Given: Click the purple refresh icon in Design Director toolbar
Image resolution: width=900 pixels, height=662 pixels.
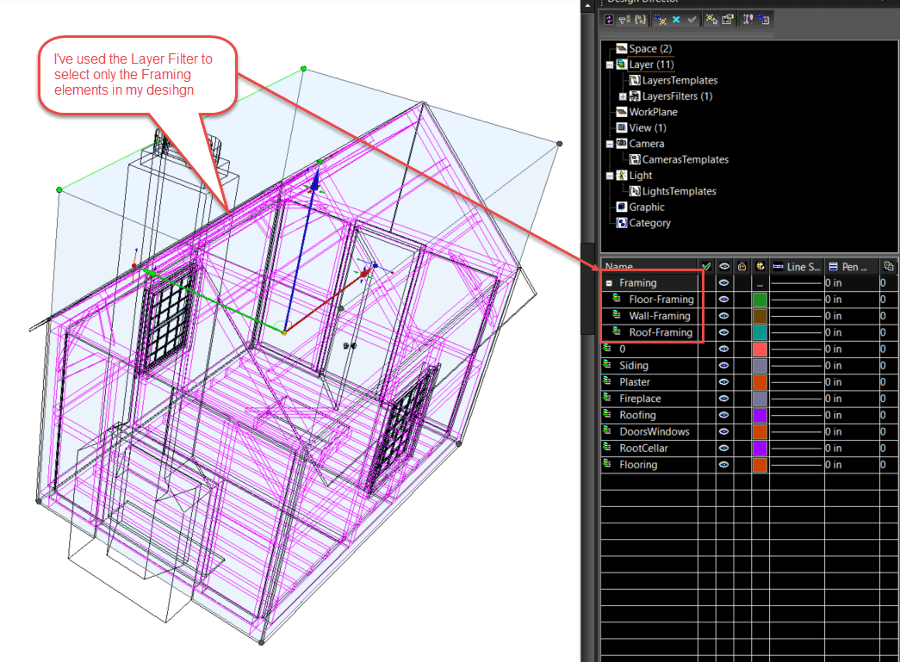Looking at the screenshot, I should coord(609,20).
